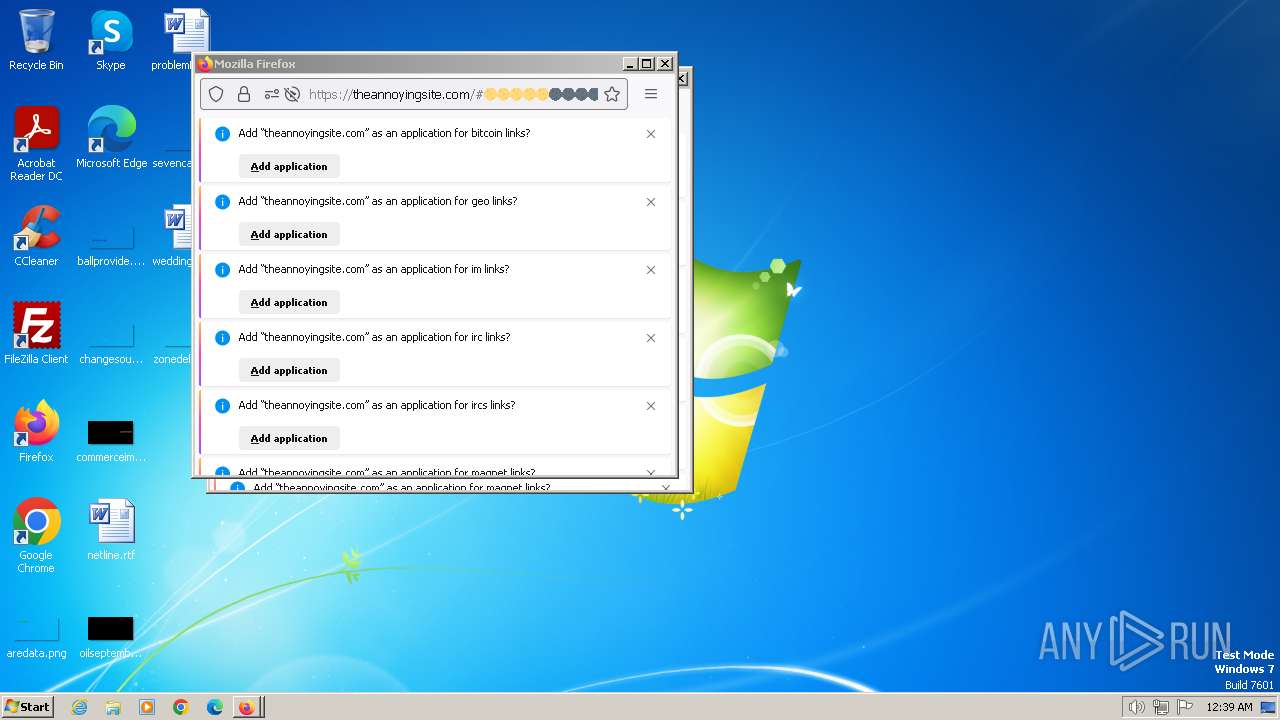Dismiss the im links notification
Viewport: 1280px width, 720px height.
click(x=651, y=270)
